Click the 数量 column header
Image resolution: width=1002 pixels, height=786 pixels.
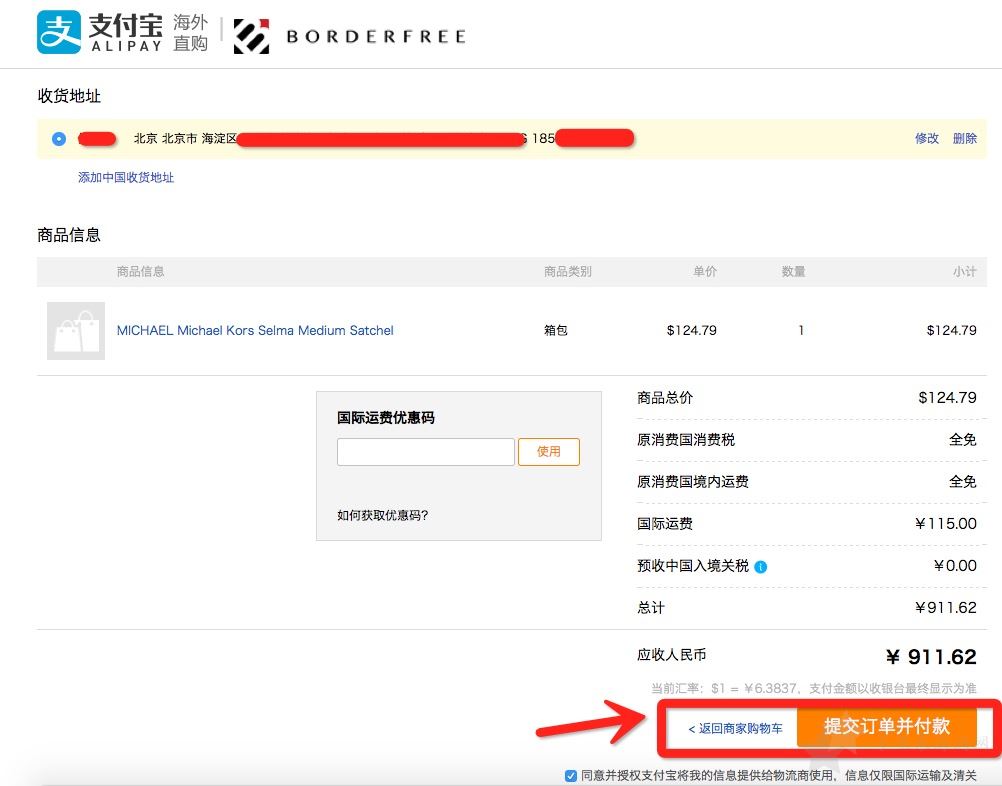point(793,272)
